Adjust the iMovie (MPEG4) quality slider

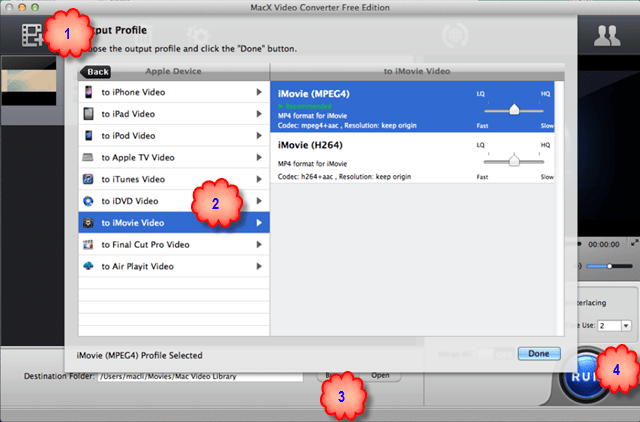coord(514,110)
